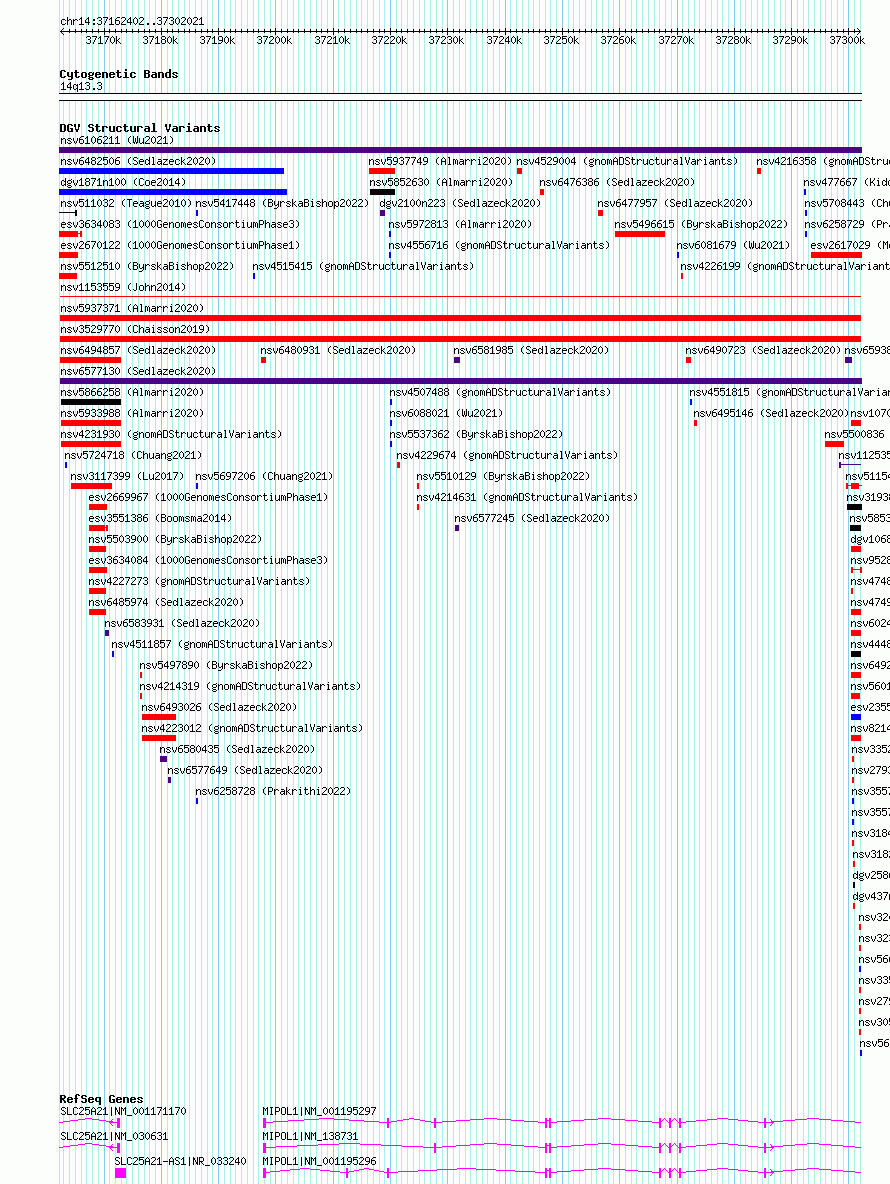This screenshot has height=1184, width=890.
Task: Open variant label nsv6583931 (Sedlazeck2020)
Action: tap(182, 624)
